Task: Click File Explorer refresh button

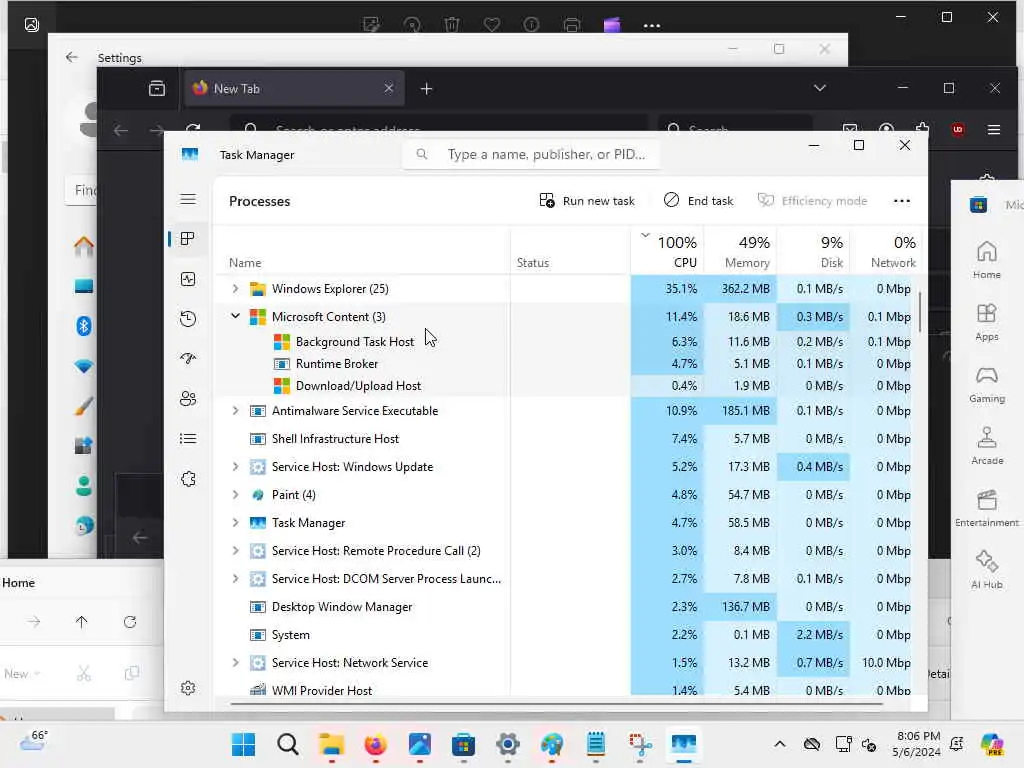Action: pyautogui.click(x=130, y=622)
